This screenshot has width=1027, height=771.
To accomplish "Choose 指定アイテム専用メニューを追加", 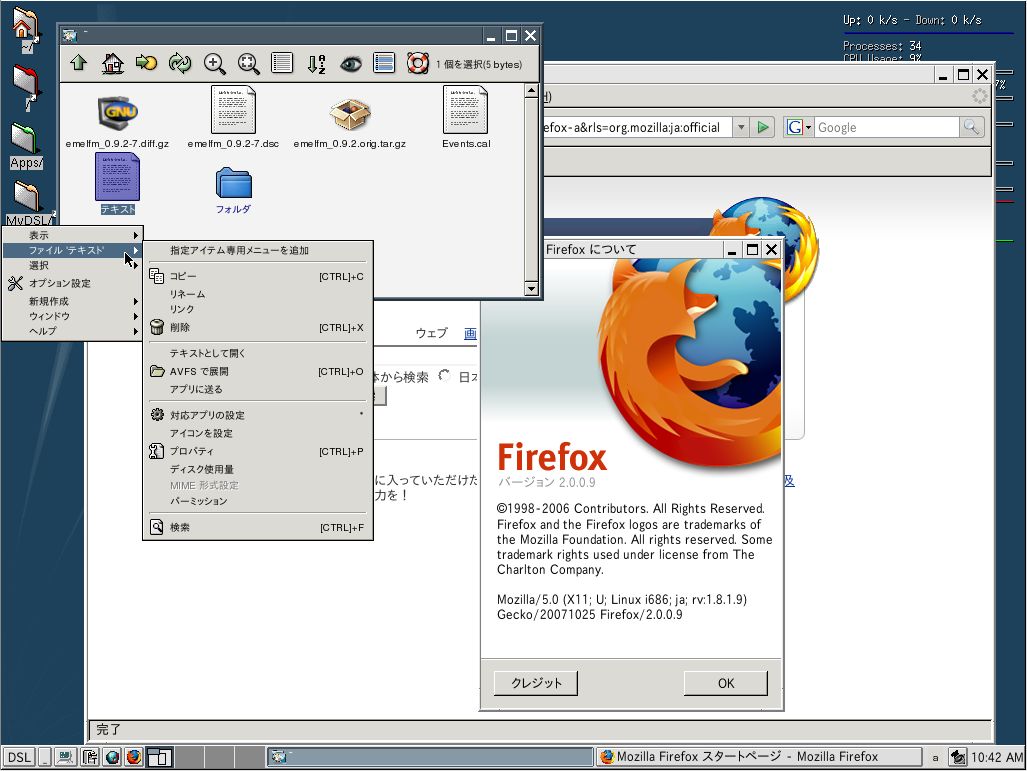I will click(x=257, y=250).
